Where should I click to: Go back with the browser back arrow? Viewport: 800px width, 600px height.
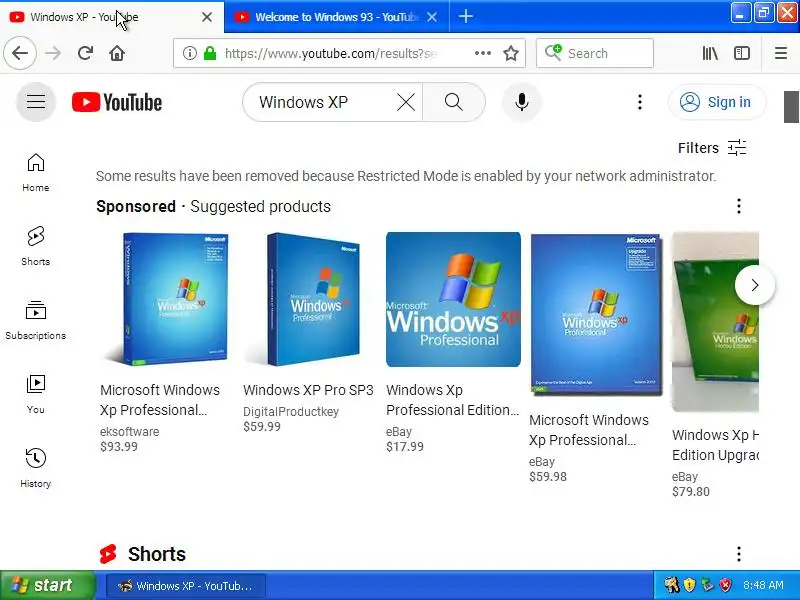[x=20, y=53]
